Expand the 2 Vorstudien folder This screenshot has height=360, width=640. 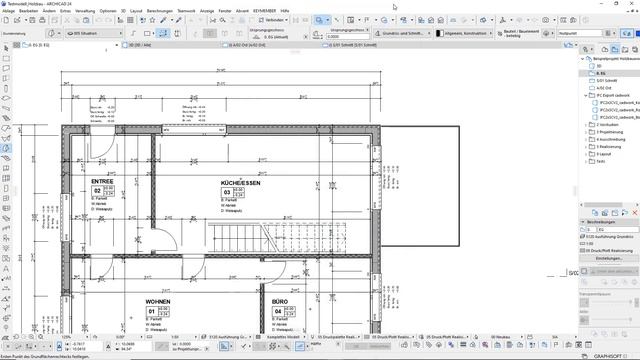[586, 125]
